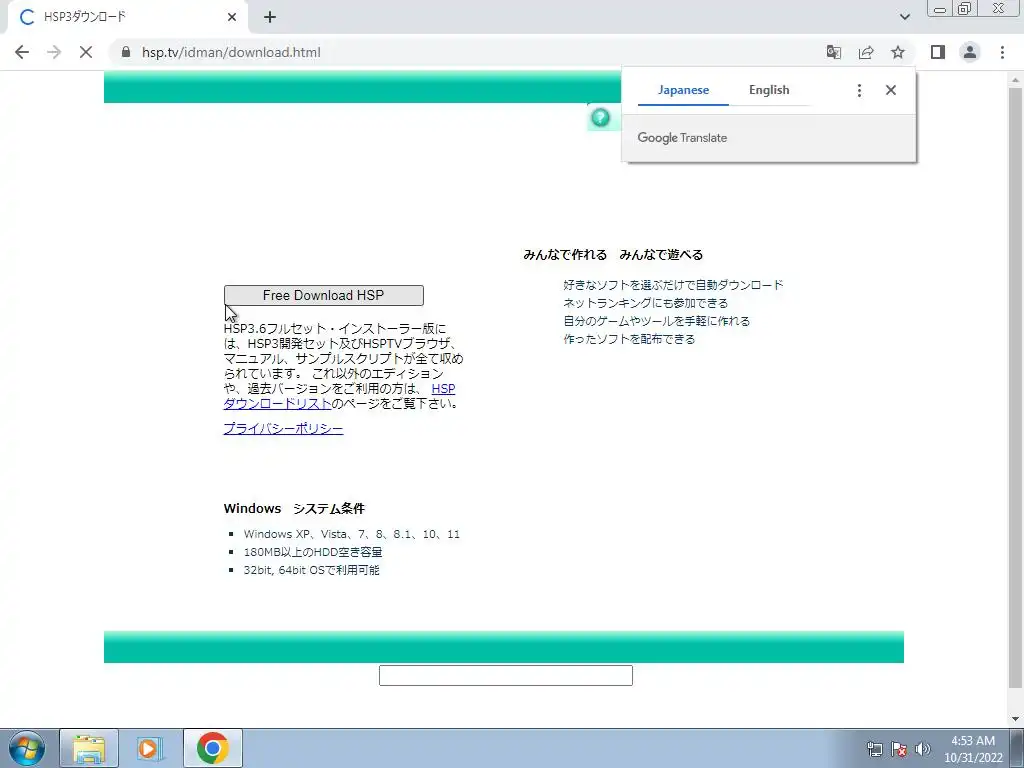Viewport: 1024px width, 768px height.
Task: Open translate popup options menu
Action: pyautogui.click(x=859, y=90)
